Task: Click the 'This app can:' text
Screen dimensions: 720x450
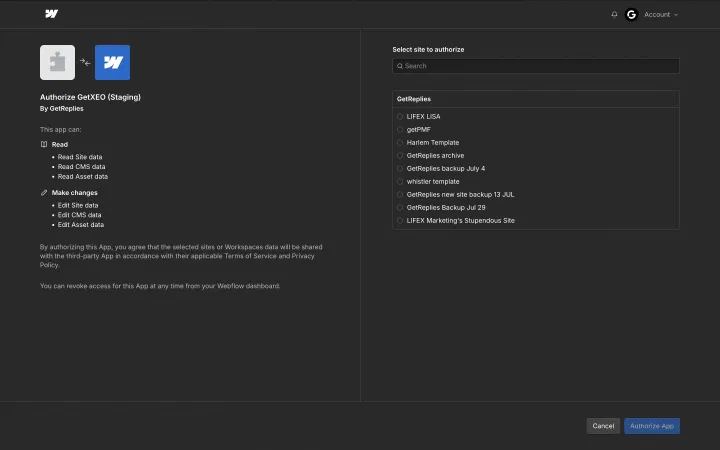Action: point(61,129)
